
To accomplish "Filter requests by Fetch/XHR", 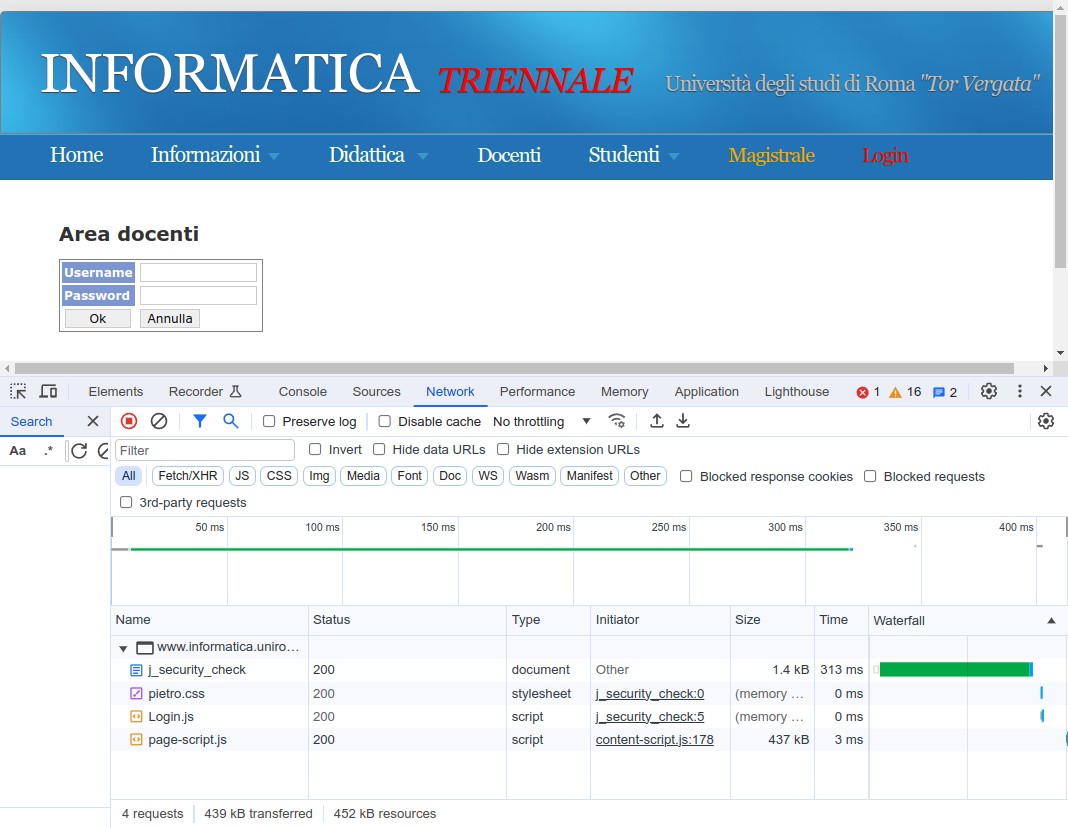I will coord(187,476).
